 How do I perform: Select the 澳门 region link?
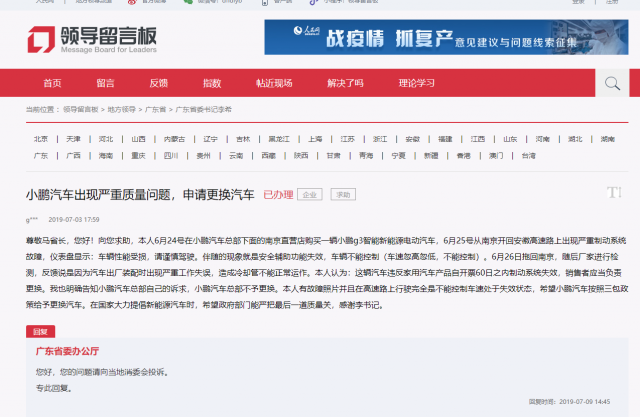(x=496, y=155)
